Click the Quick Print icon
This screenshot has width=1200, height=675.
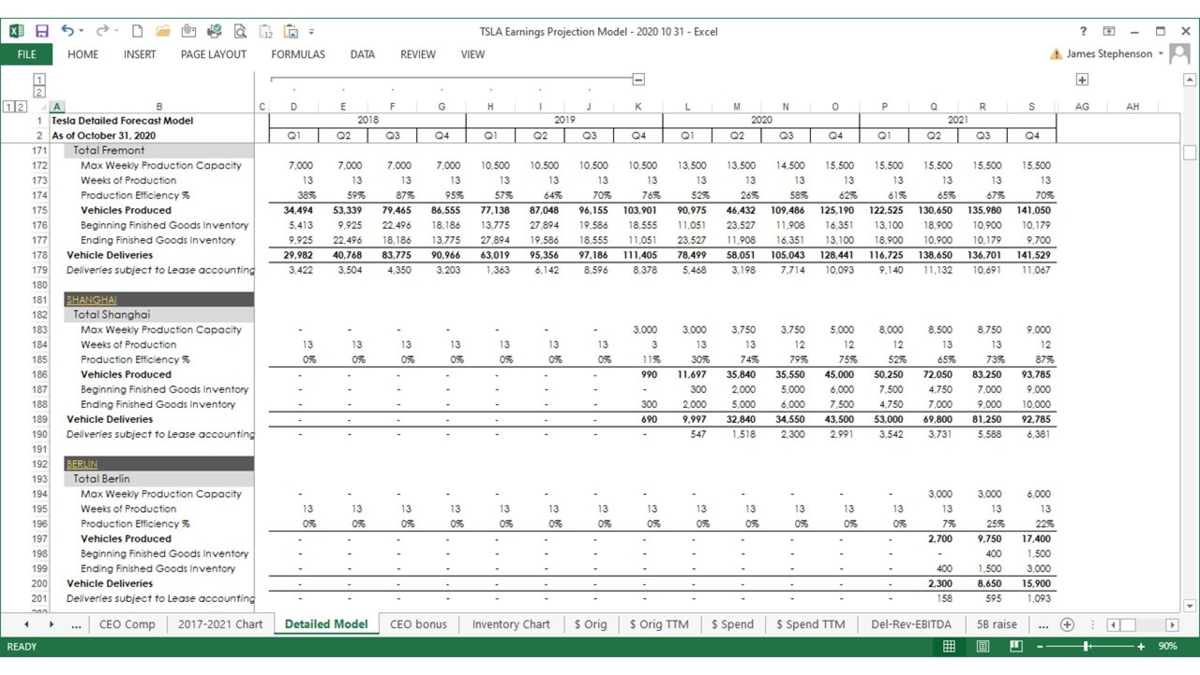(x=214, y=32)
